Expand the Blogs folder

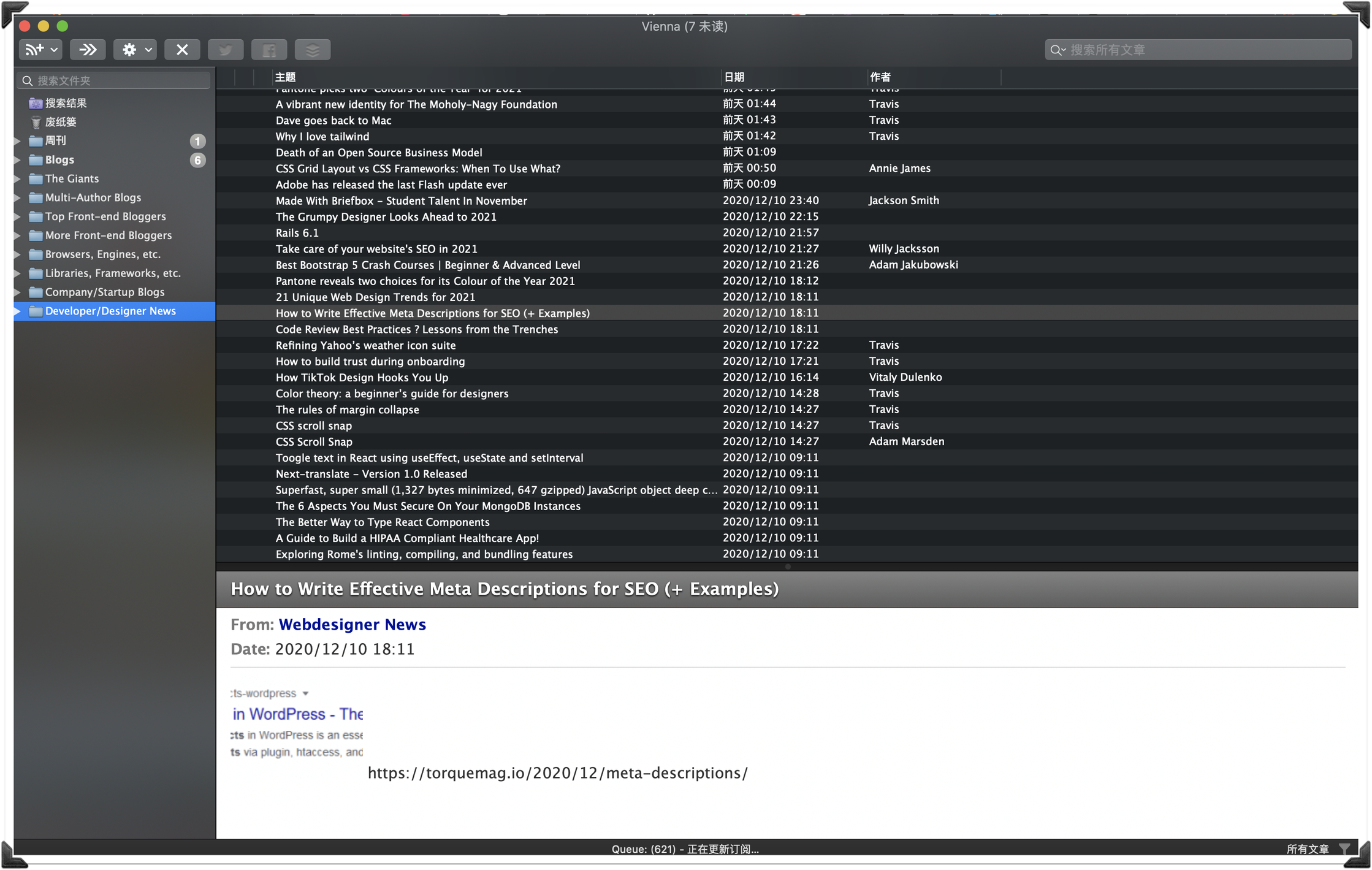18,160
